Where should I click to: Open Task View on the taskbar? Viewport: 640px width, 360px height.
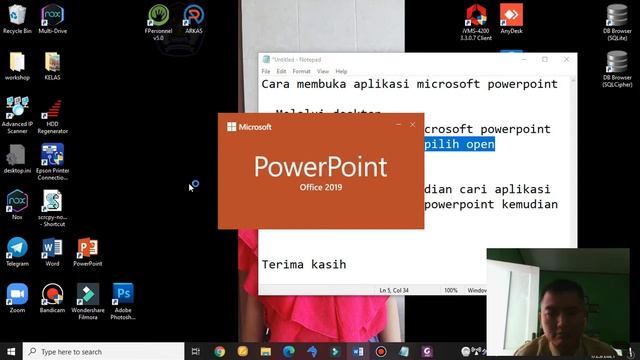pos(196,351)
